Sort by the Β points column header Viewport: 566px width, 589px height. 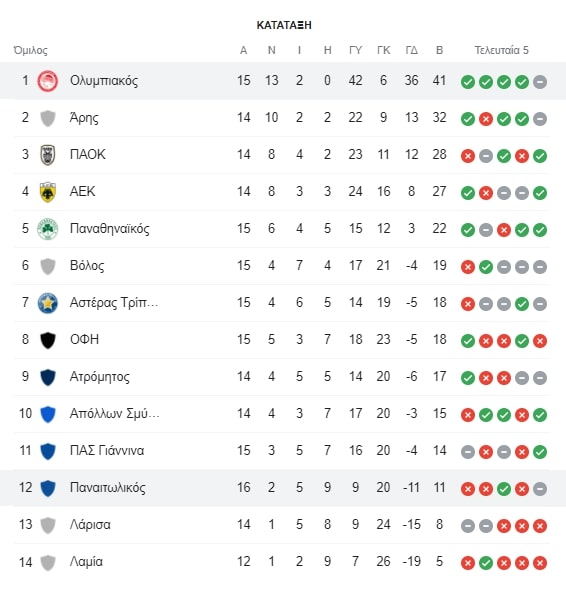439,50
